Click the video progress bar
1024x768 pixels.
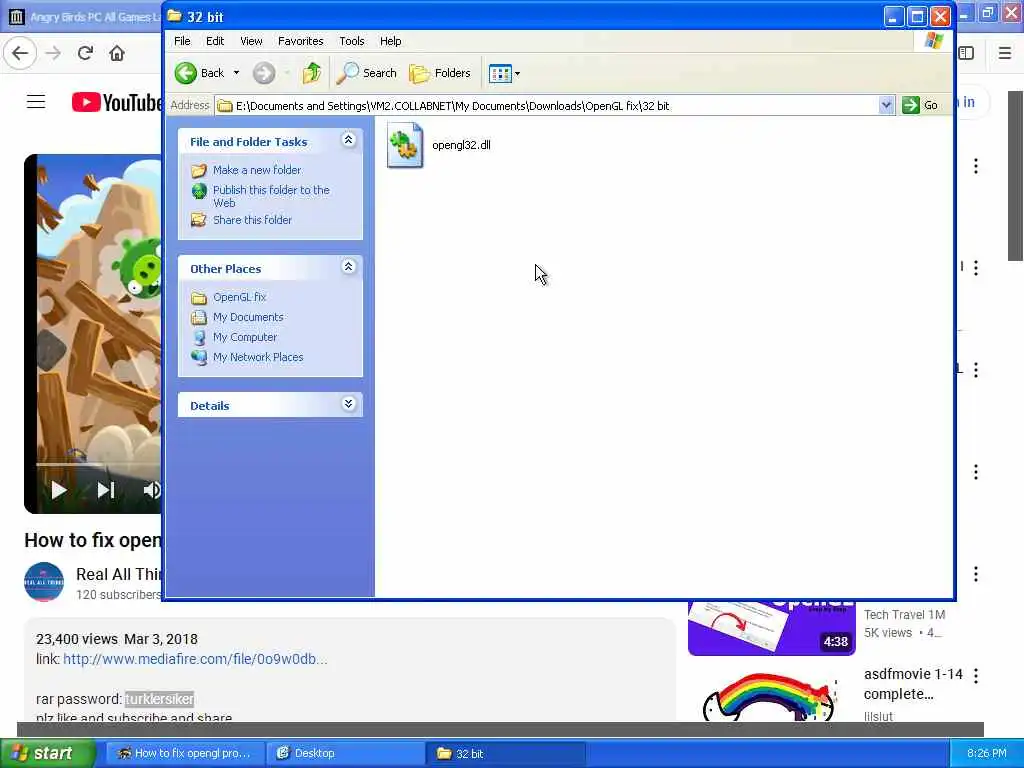[99, 464]
